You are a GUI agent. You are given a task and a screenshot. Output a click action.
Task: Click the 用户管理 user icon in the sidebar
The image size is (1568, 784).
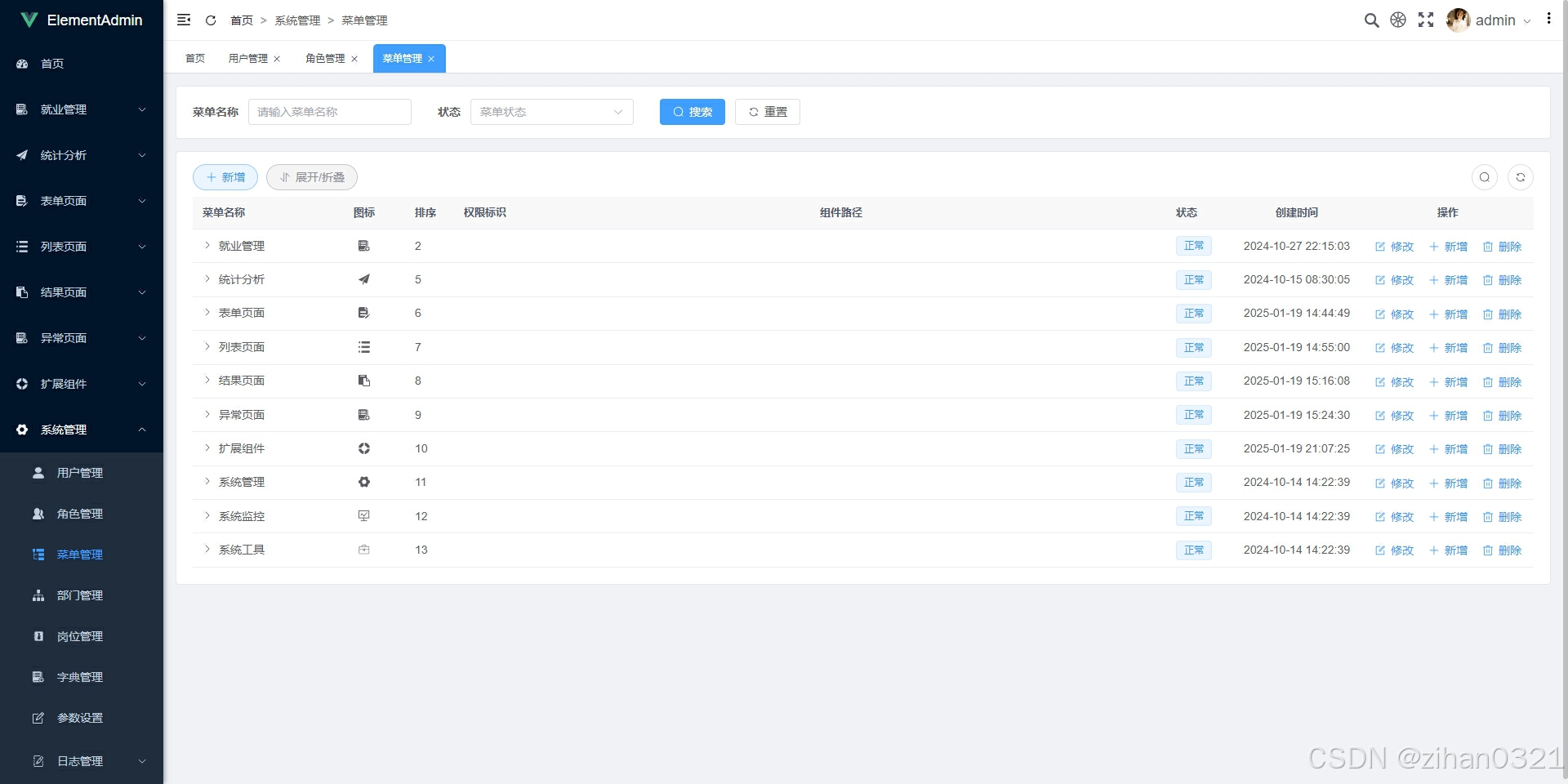point(38,472)
